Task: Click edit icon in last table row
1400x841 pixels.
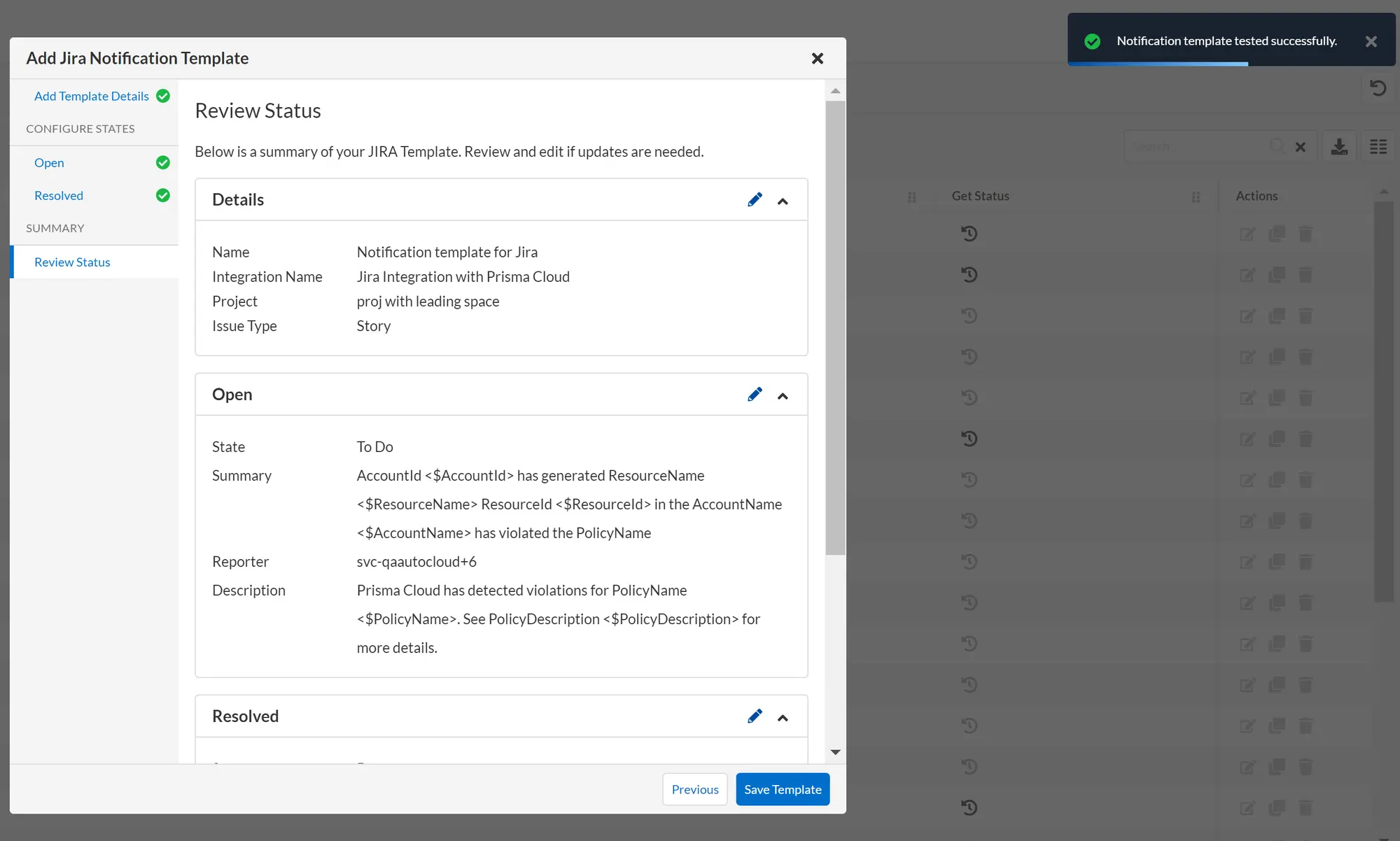Action: click(1247, 809)
